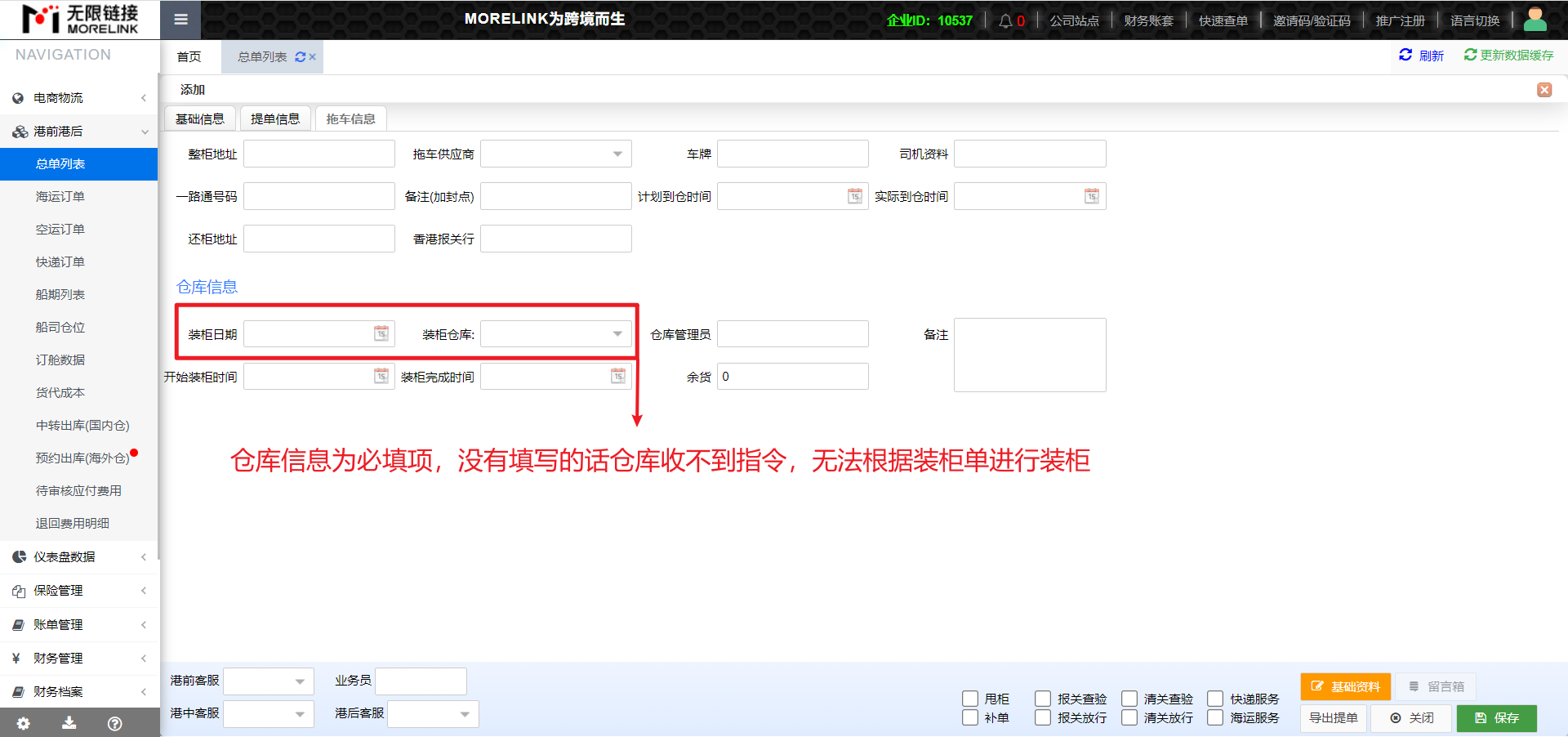Click the MORELINK logo
Image resolution: width=1568 pixels, height=737 pixels.
pyautogui.click(x=80, y=20)
